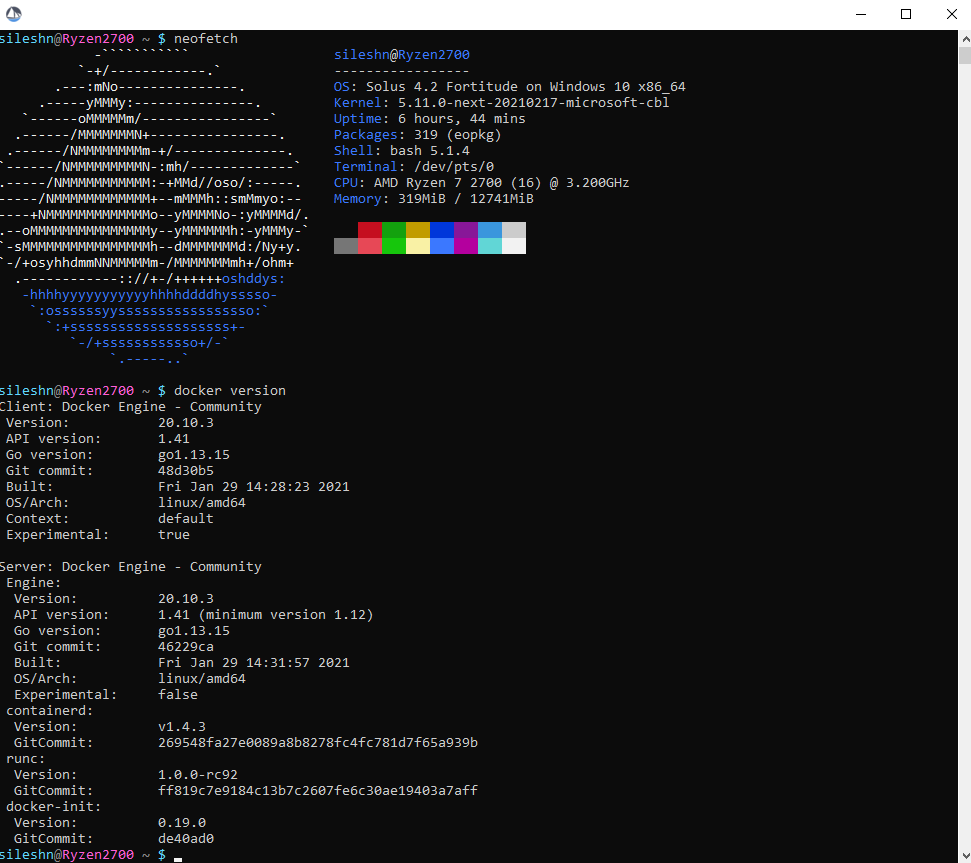Viewport: 971px width, 863px height.
Task: Click the dark blue neofetch color block
Action: pos(442,230)
